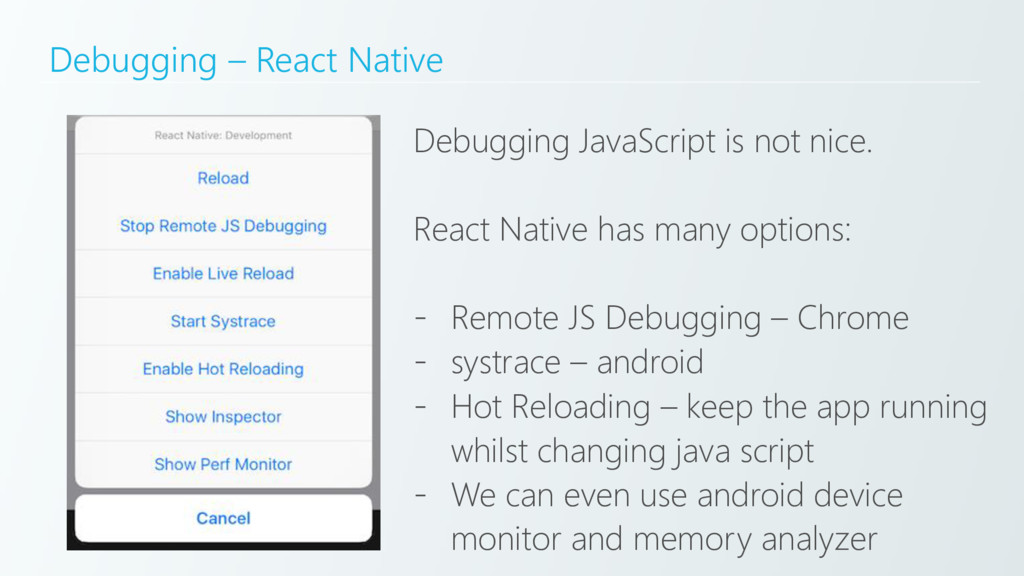Click the React Native: Development header

(223, 136)
